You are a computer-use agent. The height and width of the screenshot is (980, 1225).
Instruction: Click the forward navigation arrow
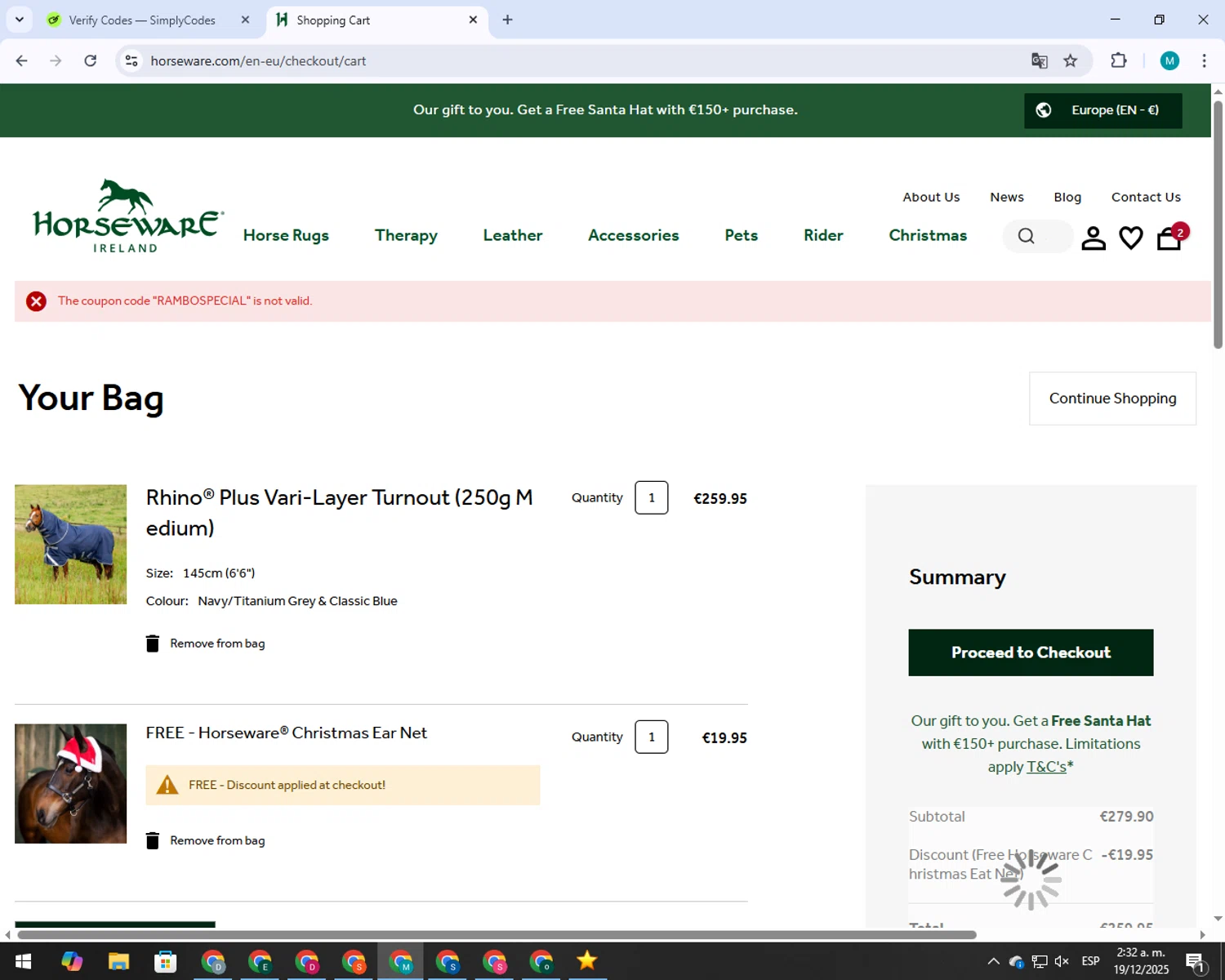(56, 60)
